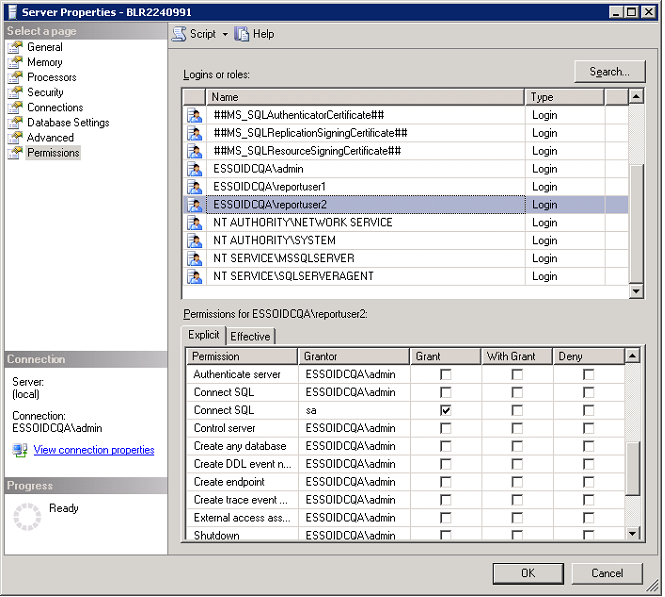This screenshot has height=597, width=665.
Task: Click the Advanced page icon
Action: click(15, 138)
